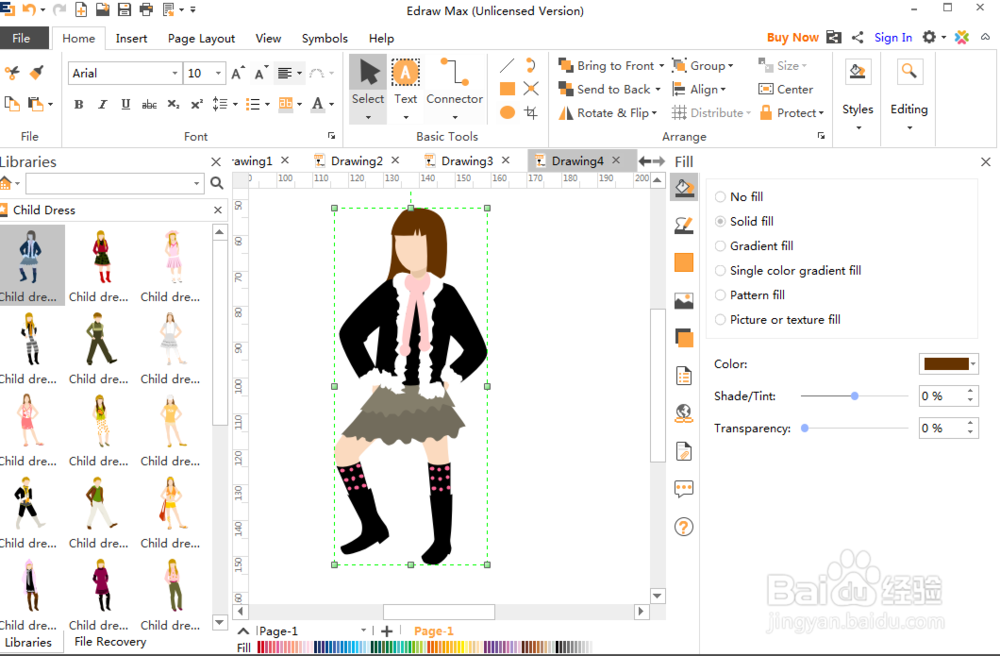Open the Fill paint bucket panel icon
Screen dimensions: 1000x656
(684, 187)
